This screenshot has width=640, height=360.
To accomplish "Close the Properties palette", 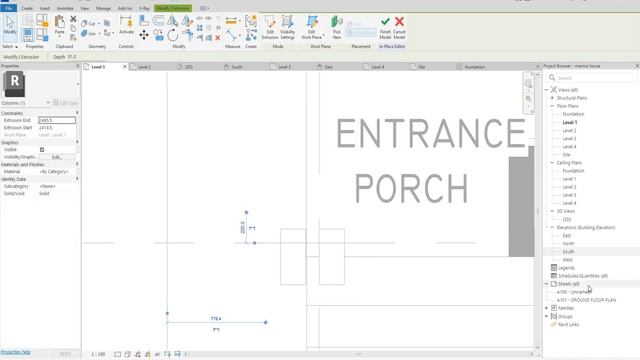I will tap(78, 66).
